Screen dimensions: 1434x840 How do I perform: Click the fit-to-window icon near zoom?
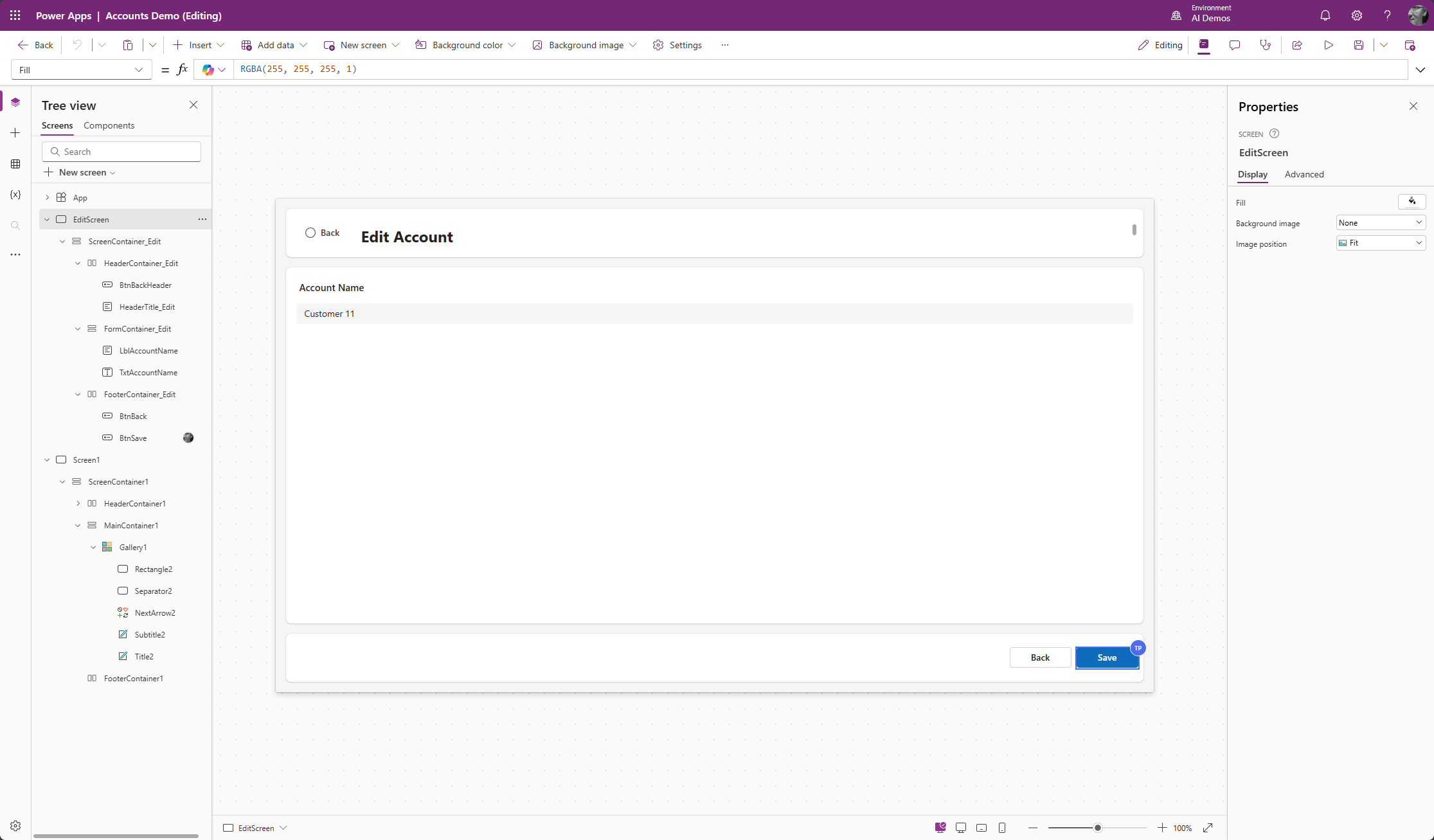(1208, 828)
